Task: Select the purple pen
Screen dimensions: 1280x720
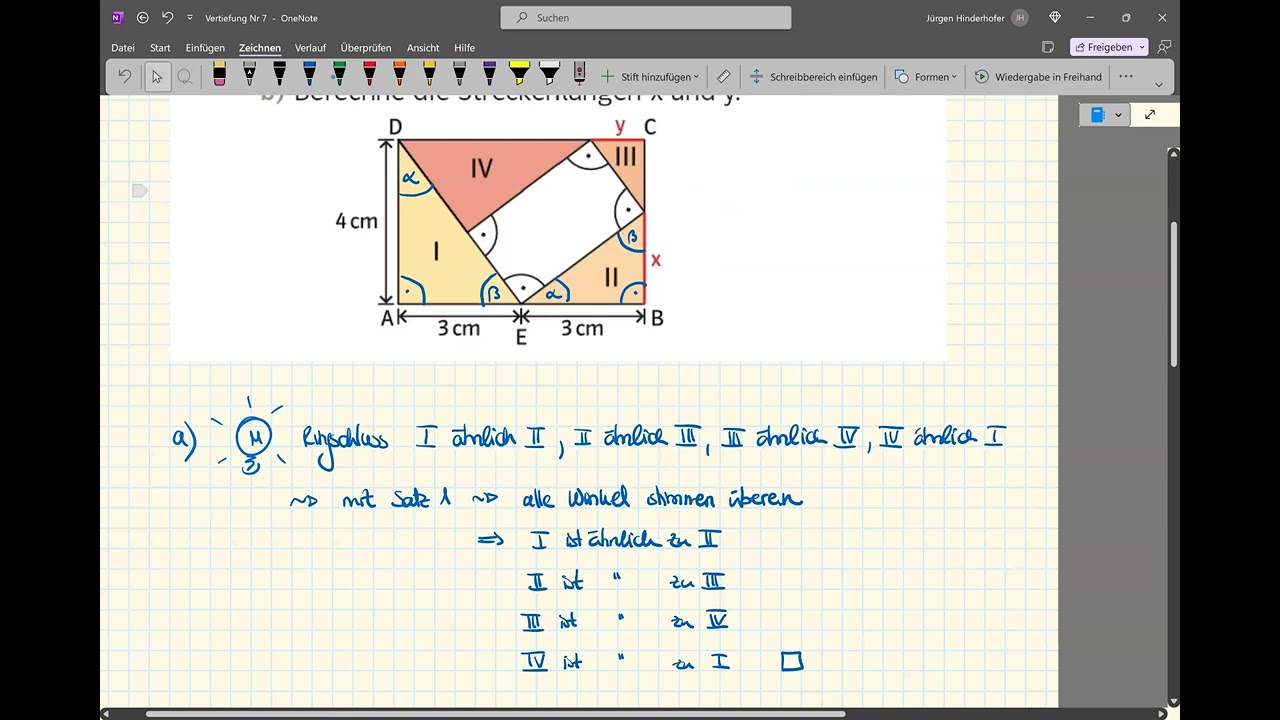Action: (489, 75)
